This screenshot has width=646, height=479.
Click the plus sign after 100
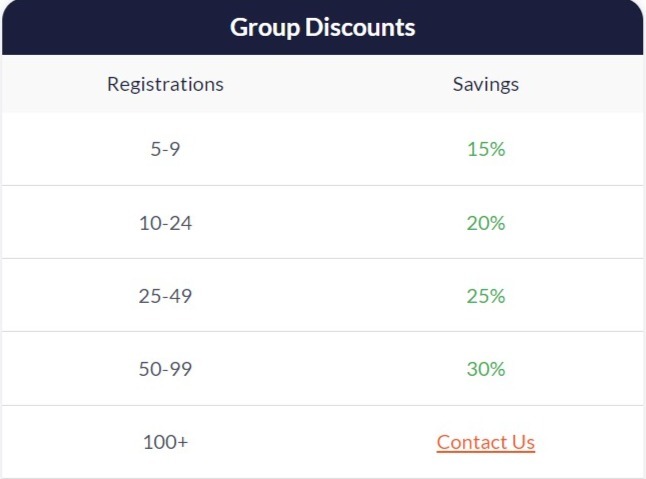[183, 443]
